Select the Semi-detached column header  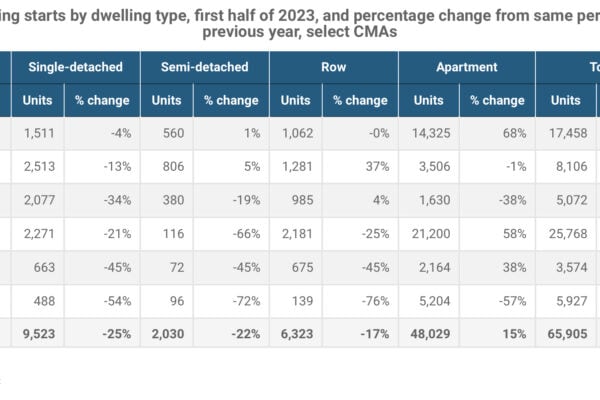pos(205,67)
